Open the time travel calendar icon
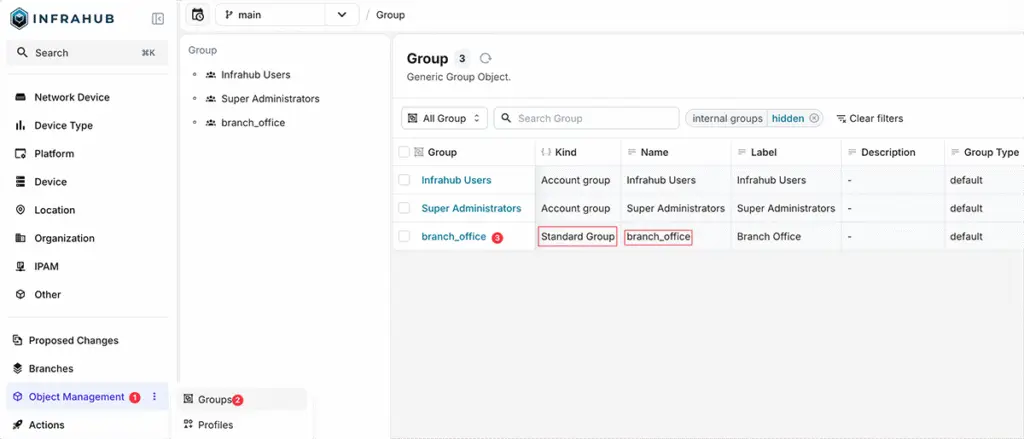This screenshot has height=439, width=1024. point(198,14)
